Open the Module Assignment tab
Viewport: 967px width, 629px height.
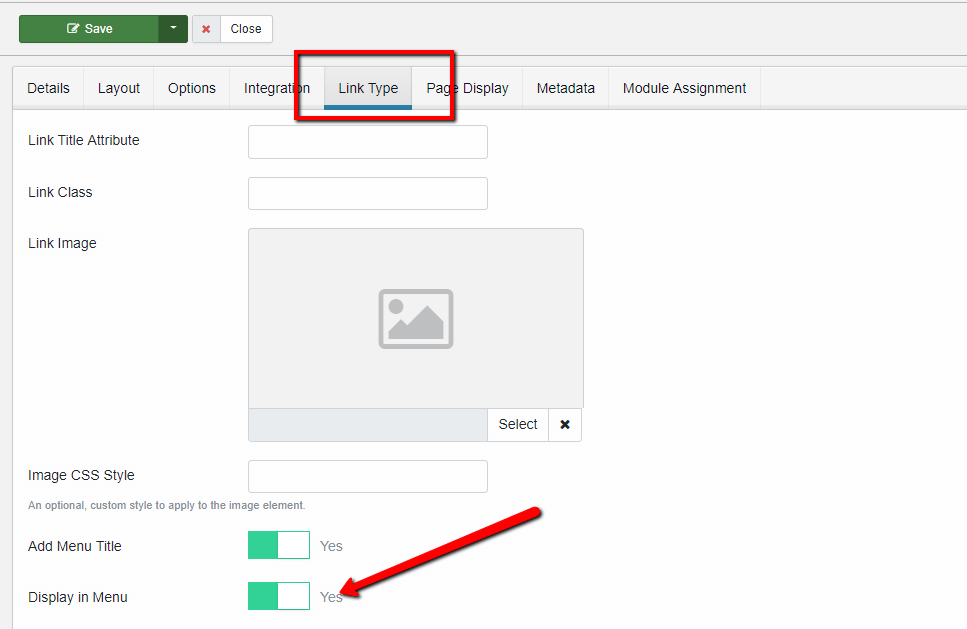[685, 88]
